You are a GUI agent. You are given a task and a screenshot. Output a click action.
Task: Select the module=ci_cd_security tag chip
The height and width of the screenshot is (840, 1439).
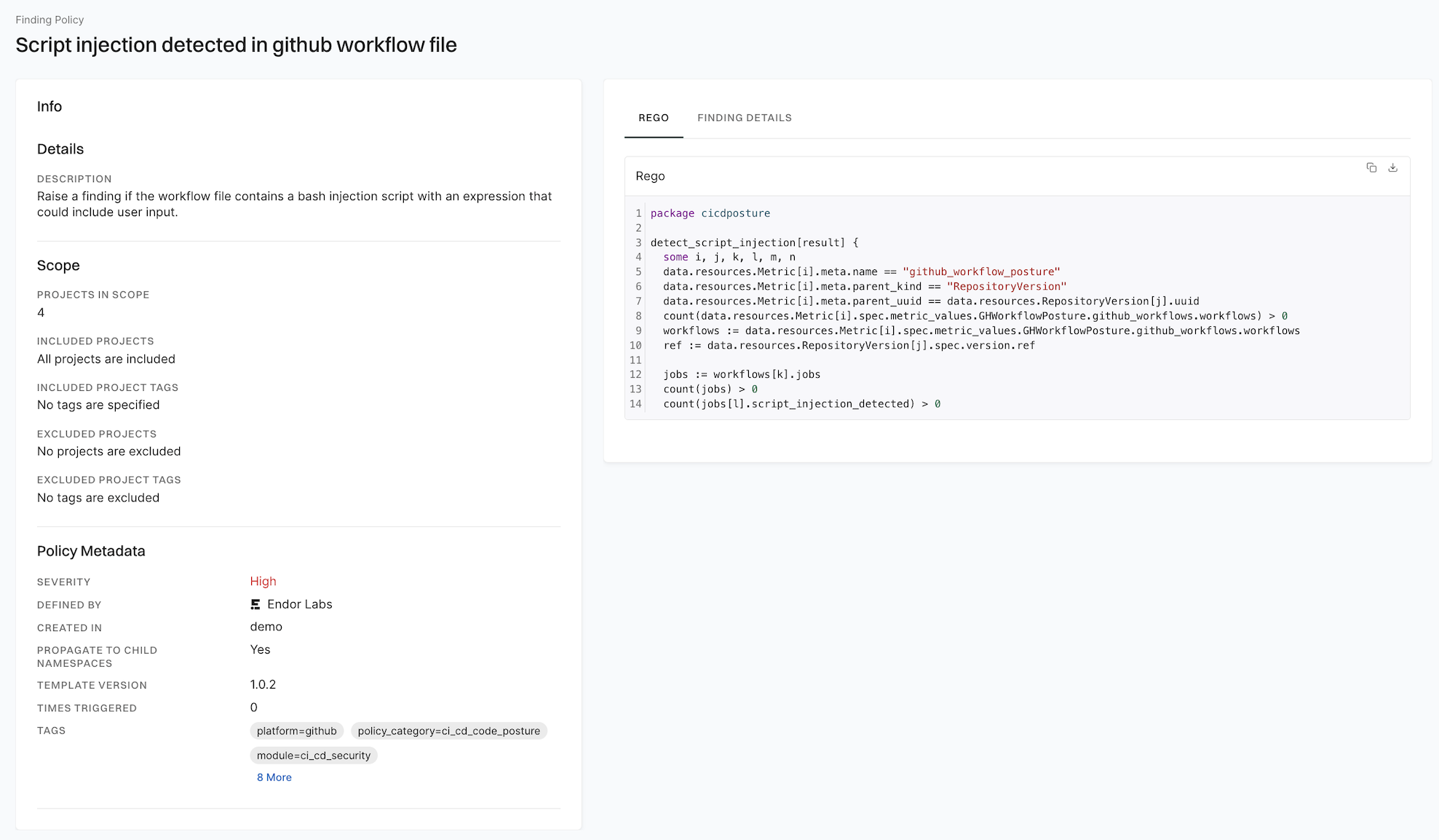313,756
